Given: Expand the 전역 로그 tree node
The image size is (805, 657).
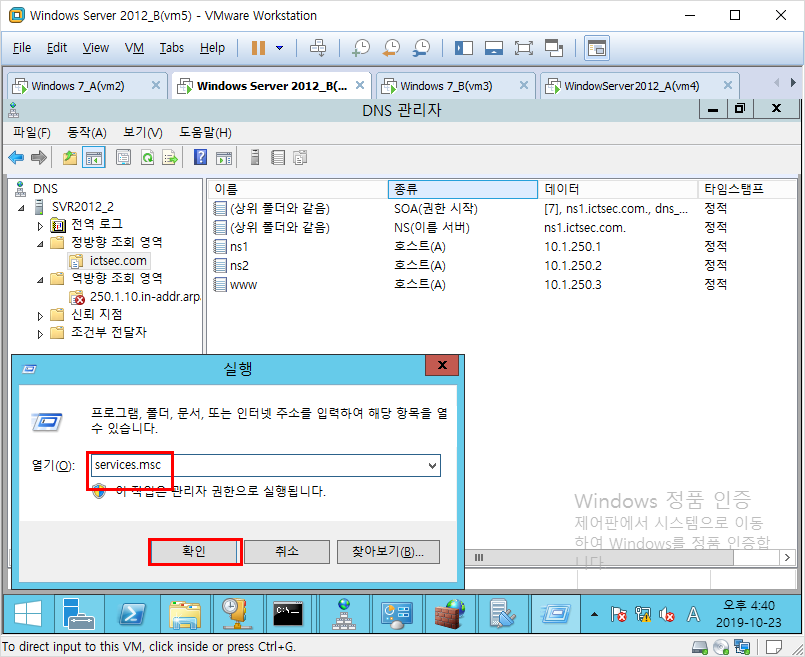Looking at the screenshot, I should (40, 226).
